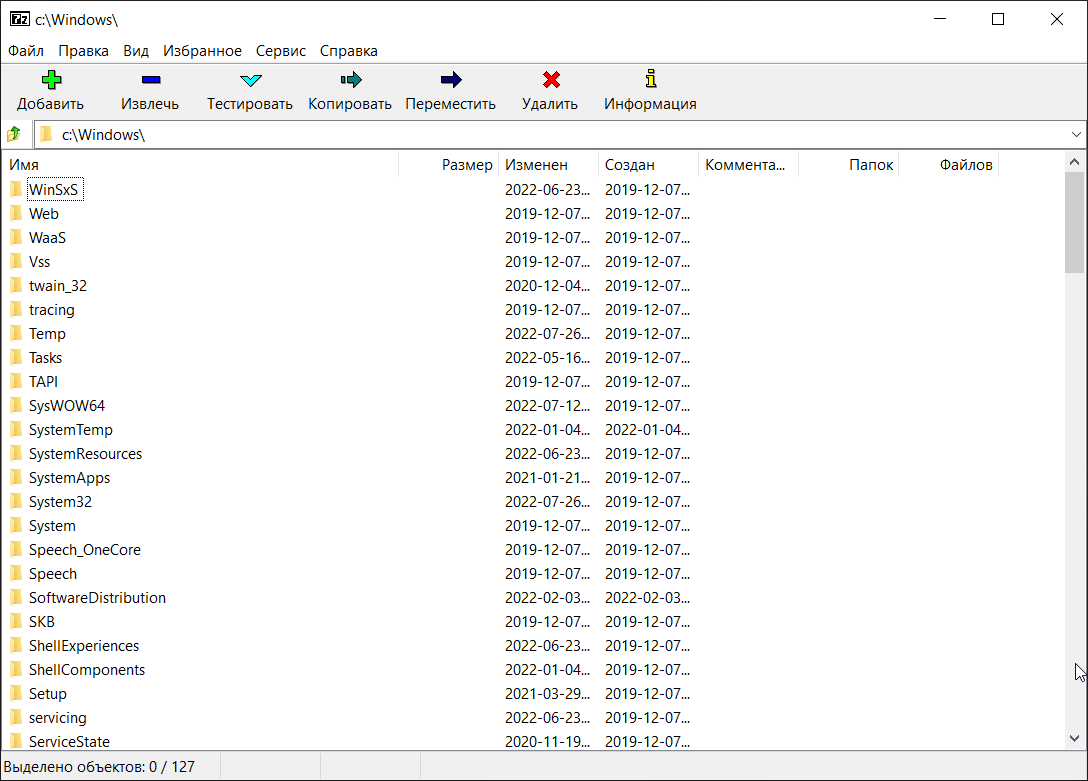The height and width of the screenshot is (781, 1088).
Task: Expand the address bar path dropdown
Action: (x=1076, y=135)
